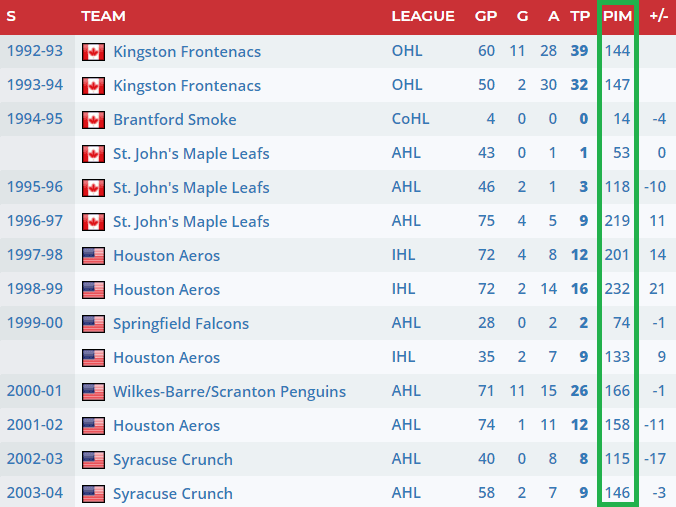Click the 2000-01 season link

(35, 392)
